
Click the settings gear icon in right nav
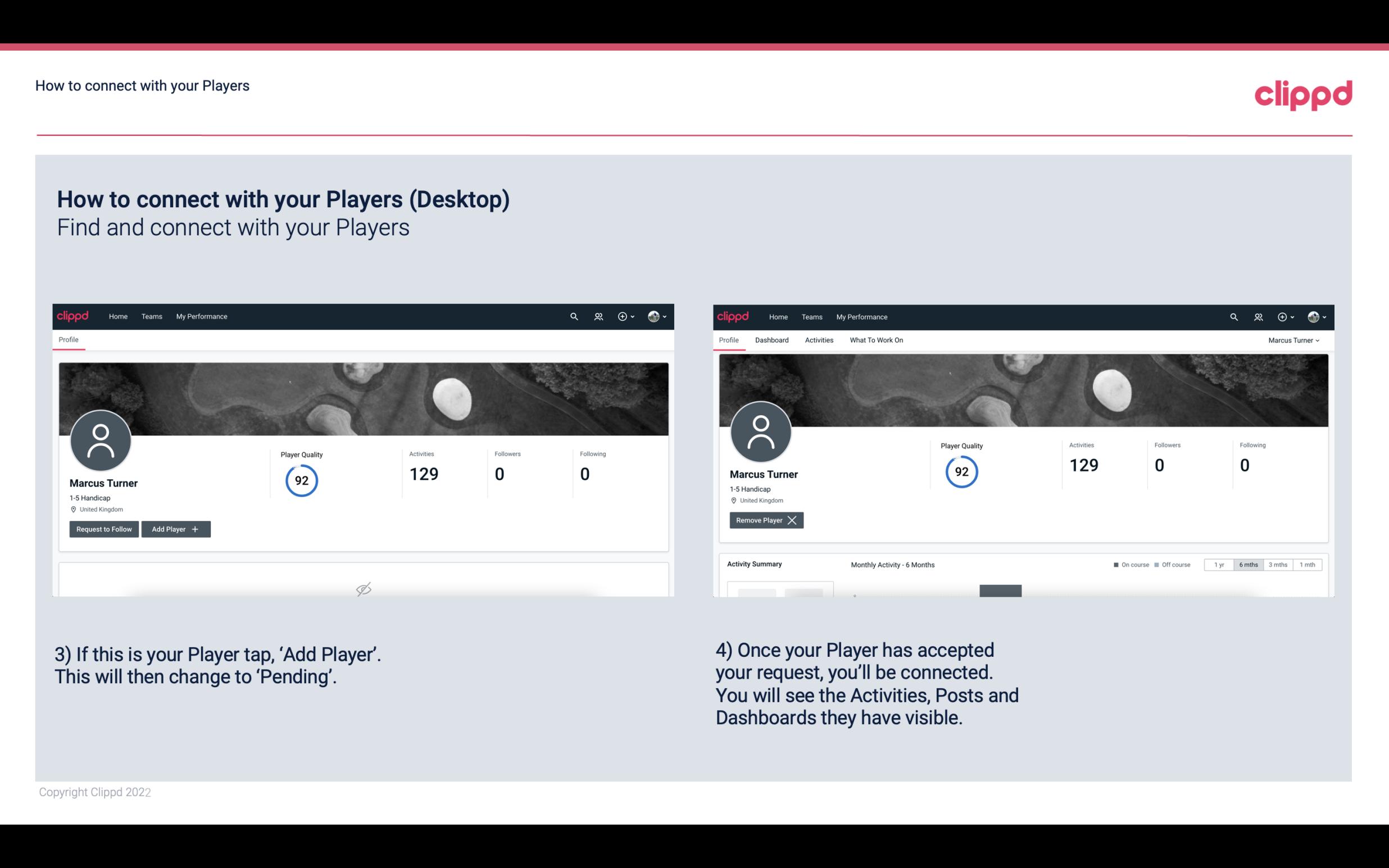[1283, 316]
